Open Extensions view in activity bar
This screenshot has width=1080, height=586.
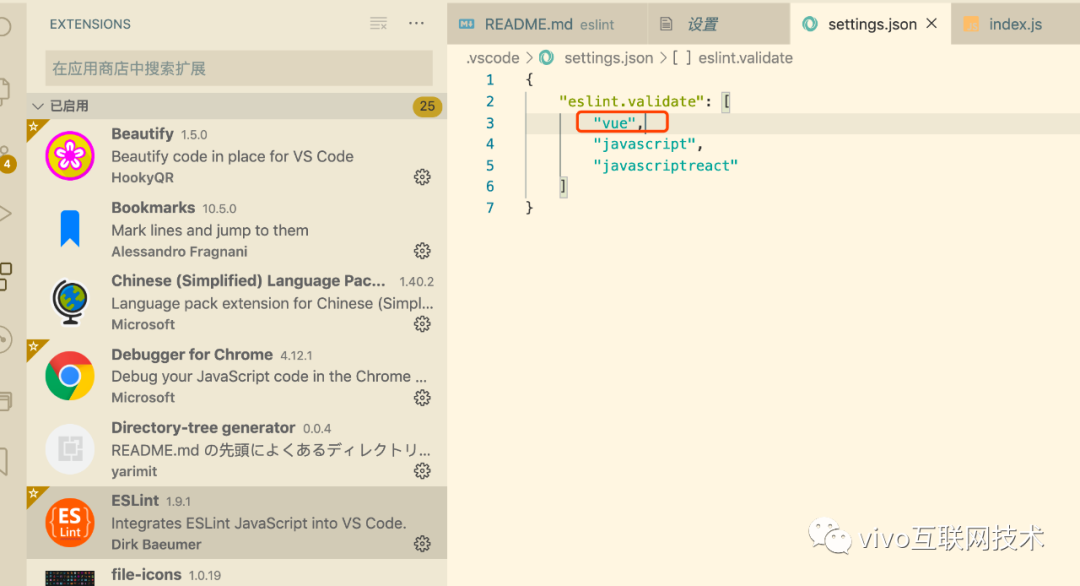[x=6, y=276]
